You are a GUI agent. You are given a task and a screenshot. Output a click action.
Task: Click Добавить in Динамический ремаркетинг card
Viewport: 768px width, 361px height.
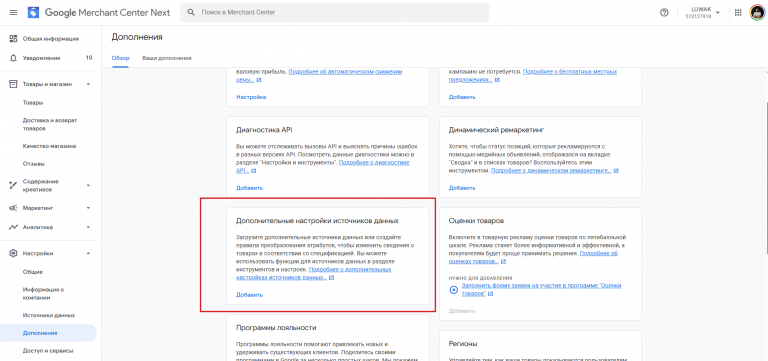click(462, 188)
